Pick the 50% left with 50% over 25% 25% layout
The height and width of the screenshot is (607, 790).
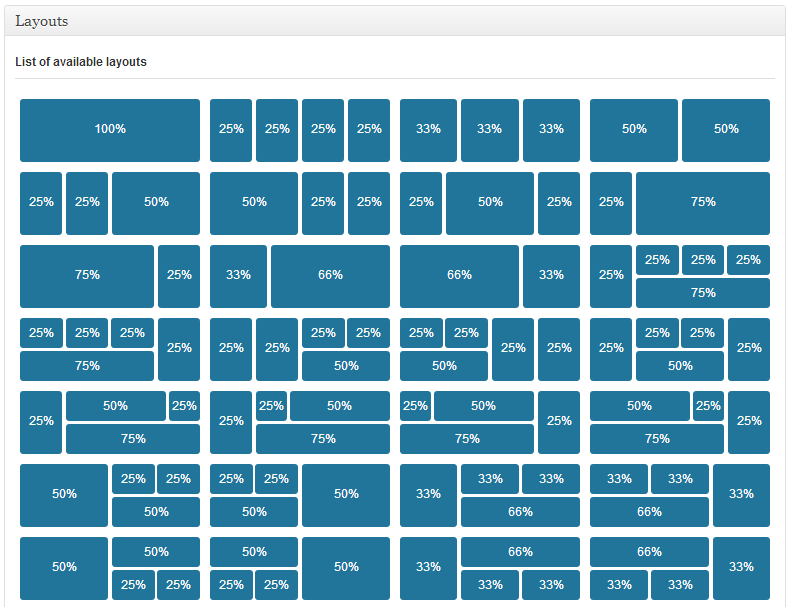coord(110,568)
